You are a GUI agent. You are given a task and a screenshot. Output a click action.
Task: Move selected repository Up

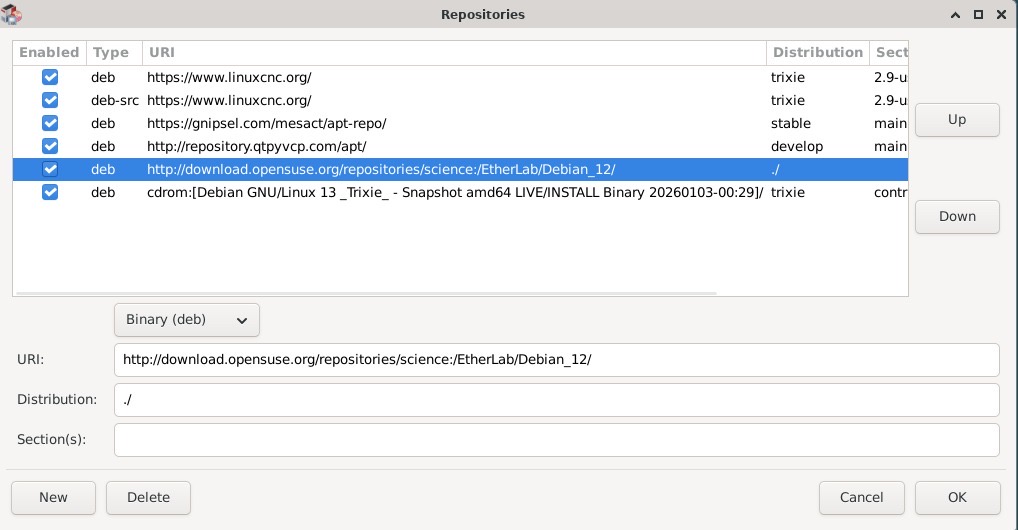957,120
